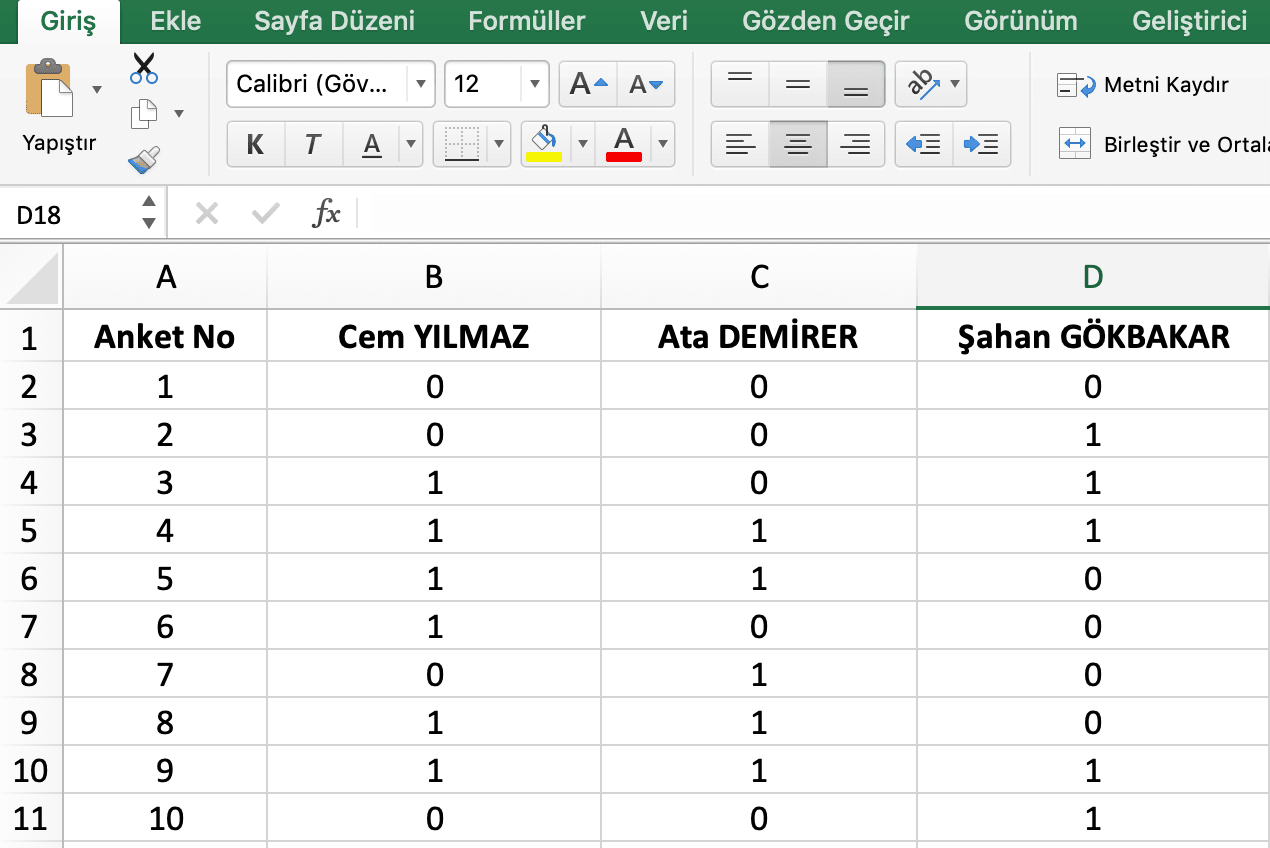Open the underline style dropdown arrow
This screenshot has height=848, width=1270.
click(x=411, y=145)
